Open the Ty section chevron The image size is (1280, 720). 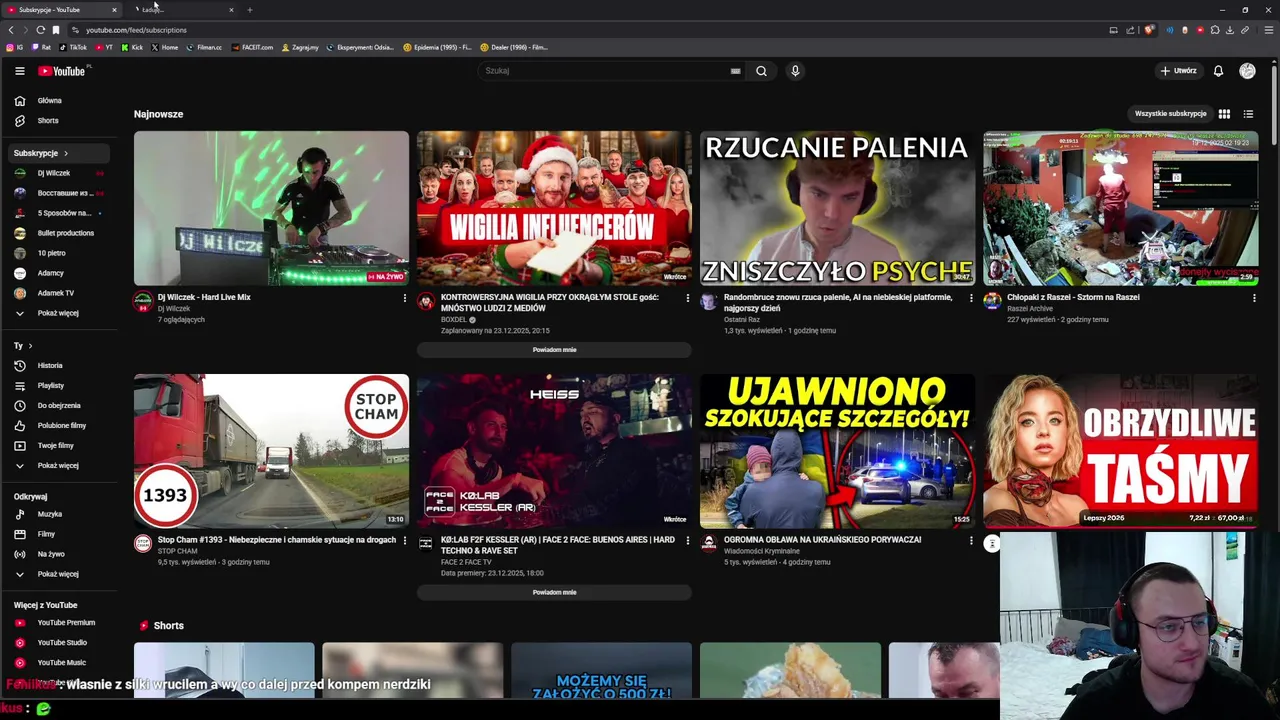point(30,346)
